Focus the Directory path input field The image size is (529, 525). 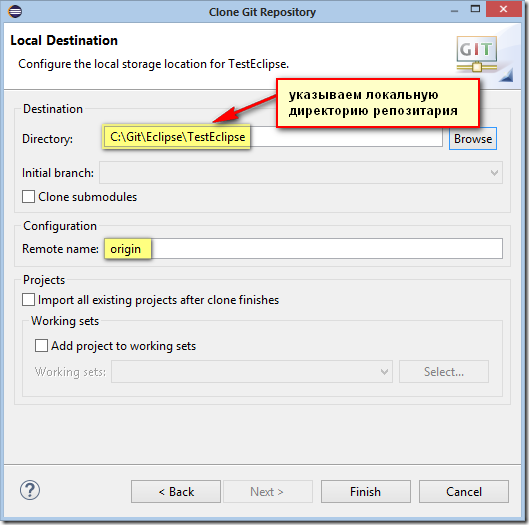click(273, 137)
